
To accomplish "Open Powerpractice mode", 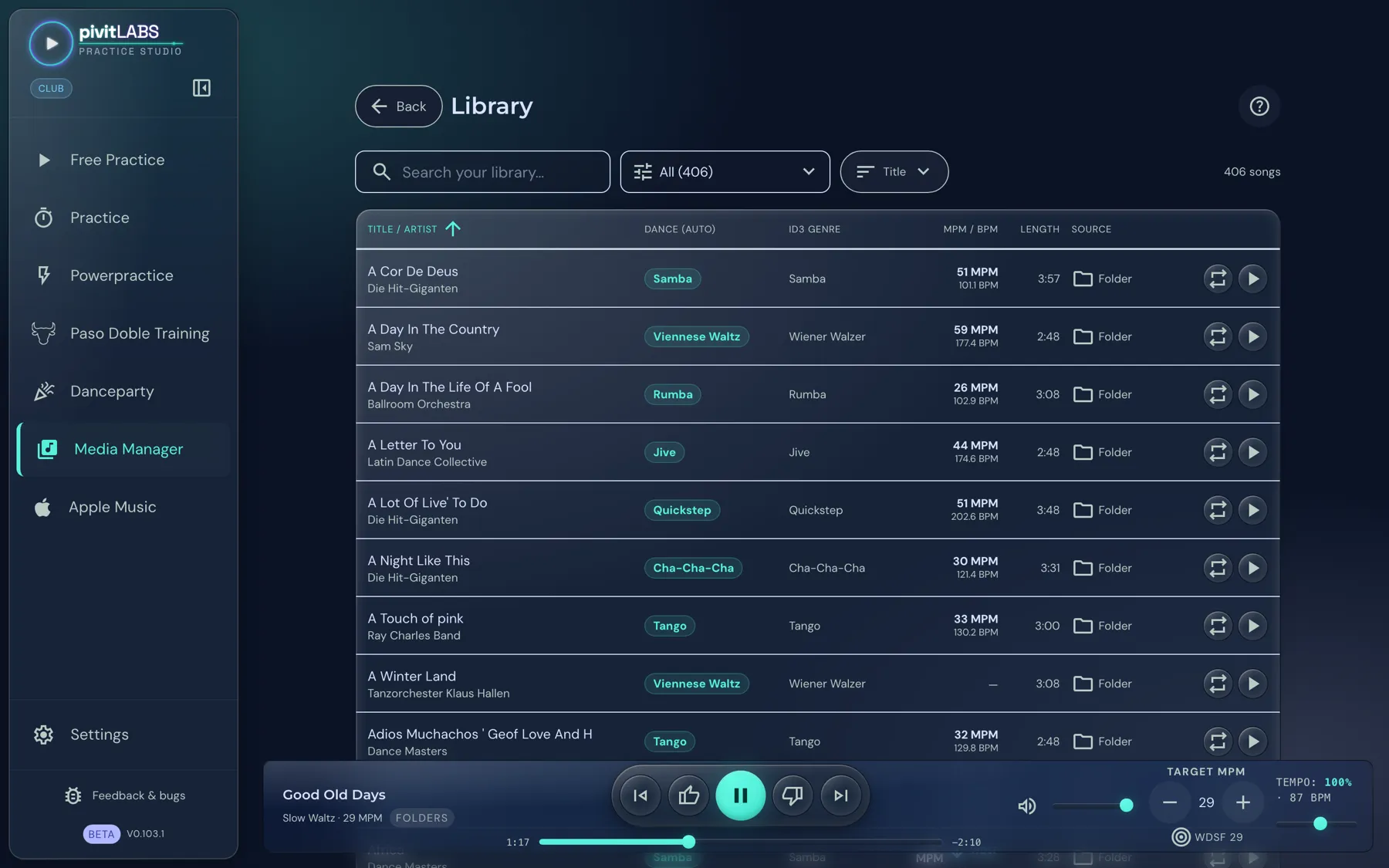I will (x=123, y=275).
